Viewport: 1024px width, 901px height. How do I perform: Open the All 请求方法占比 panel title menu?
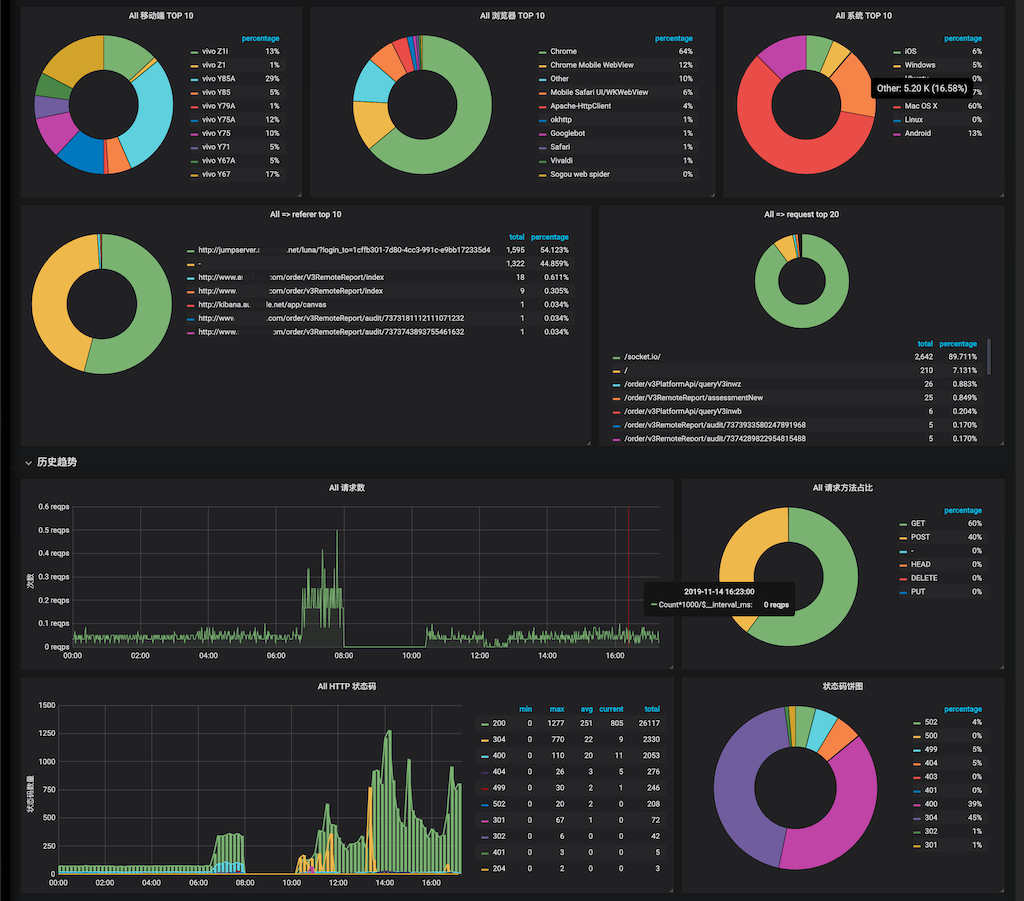(842, 488)
